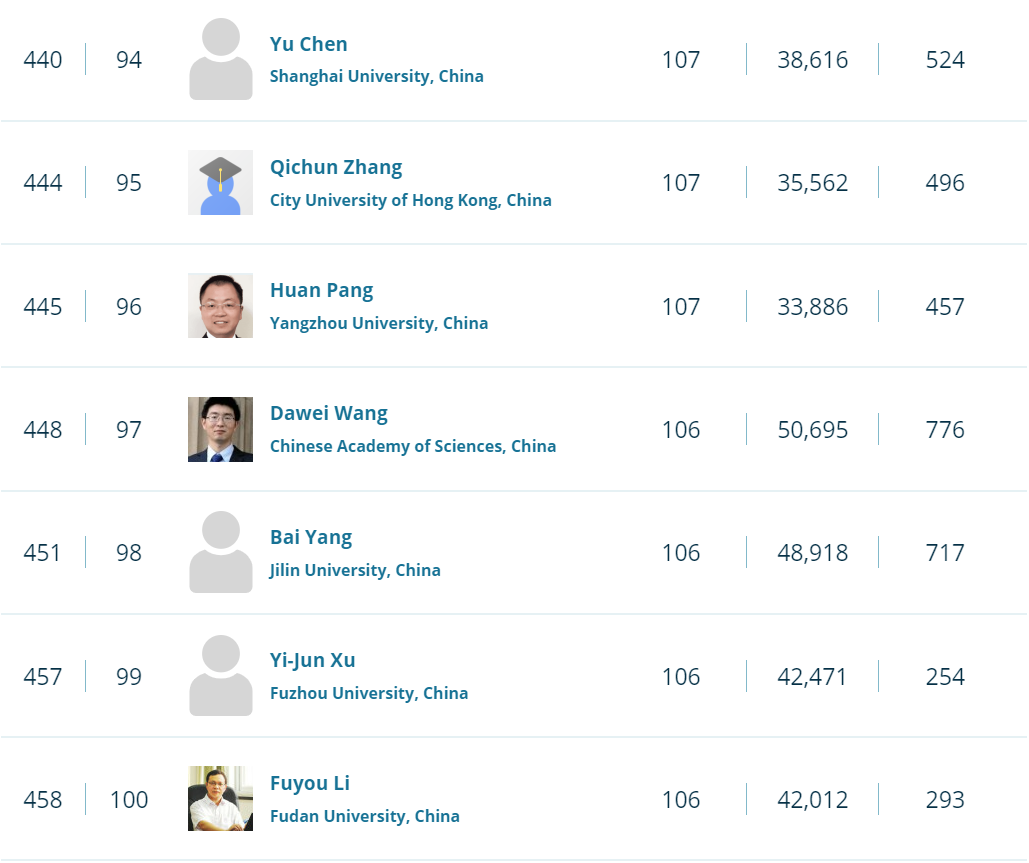Go to Huan Pang's profile
Image resolution: width=1029 pixels, height=863 pixels.
pos(321,290)
